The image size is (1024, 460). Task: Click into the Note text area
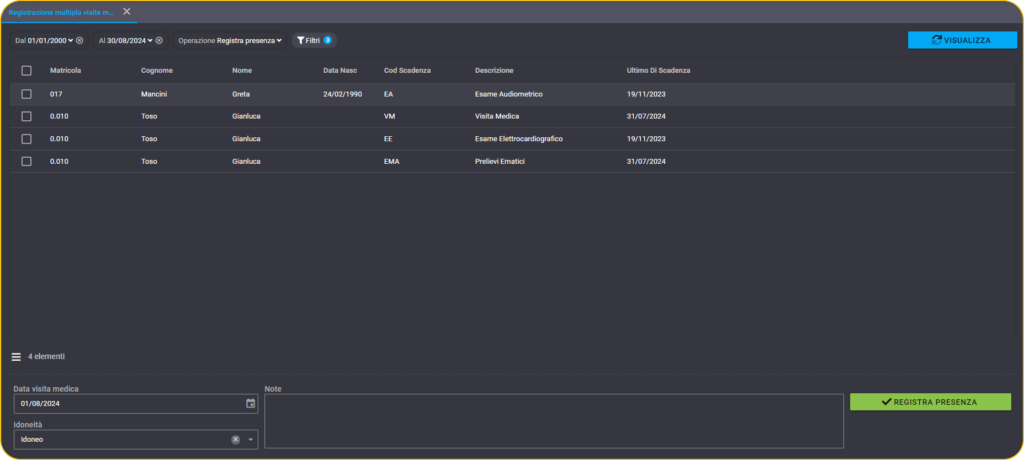click(554, 421)
